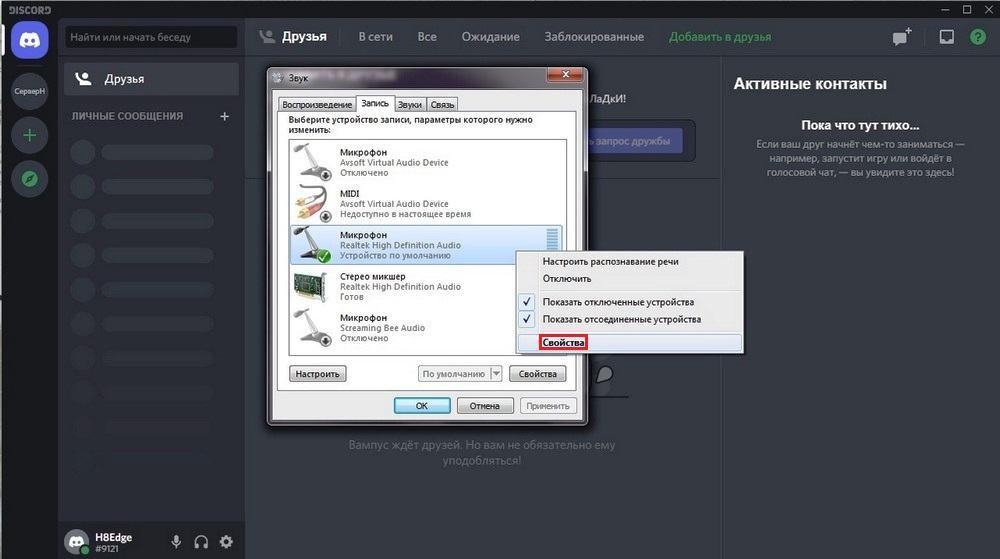Close the Звук dialog

[565, 75]
